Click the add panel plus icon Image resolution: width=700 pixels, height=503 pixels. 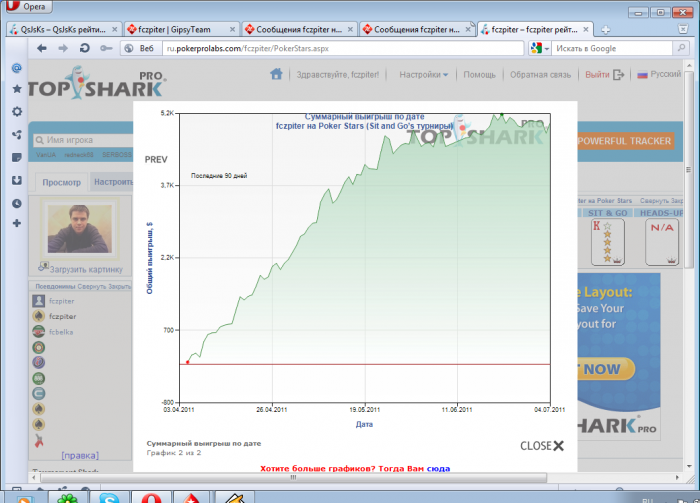pos(17,223)
